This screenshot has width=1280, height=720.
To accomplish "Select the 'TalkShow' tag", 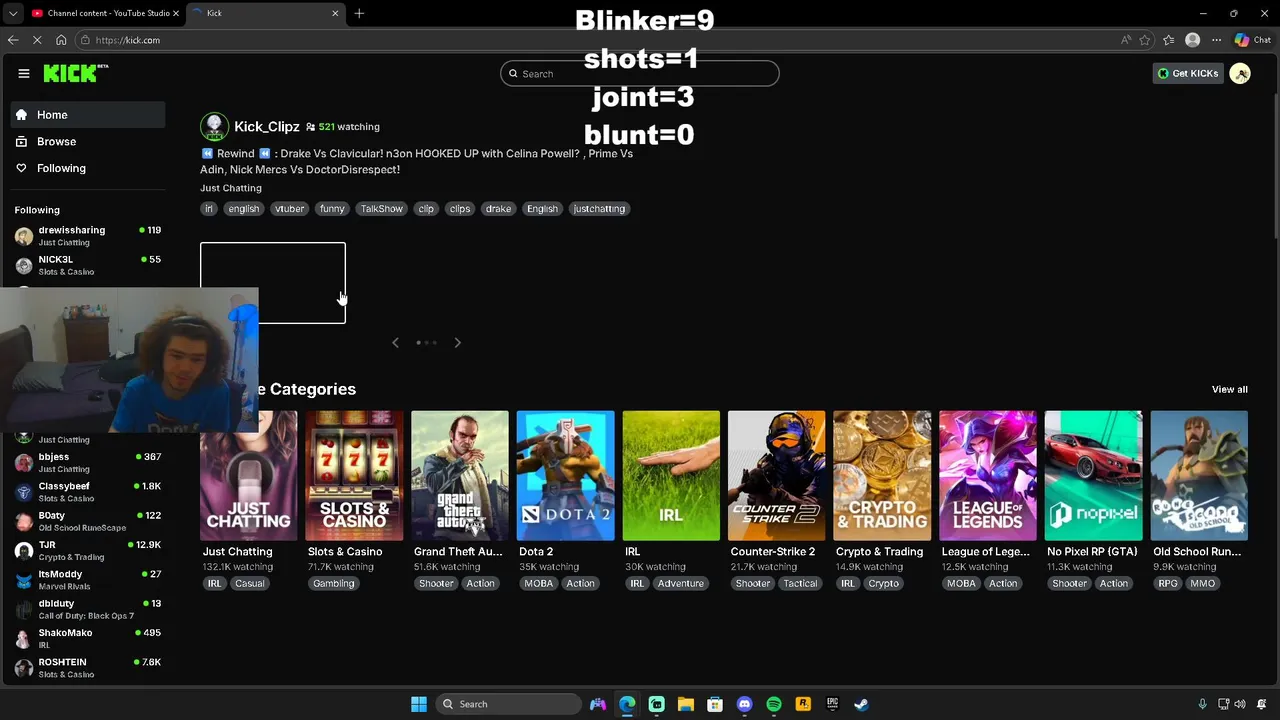I will (382, 209).
